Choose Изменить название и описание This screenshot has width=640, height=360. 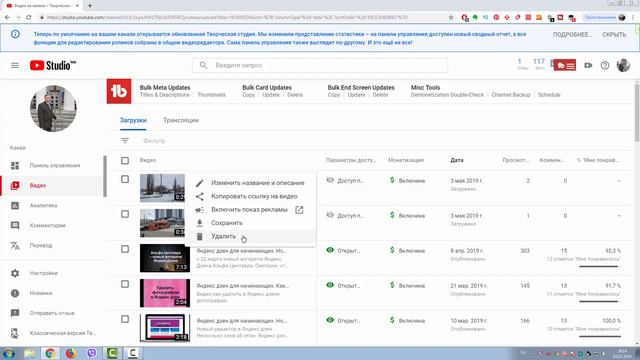[x=250, y=183]
